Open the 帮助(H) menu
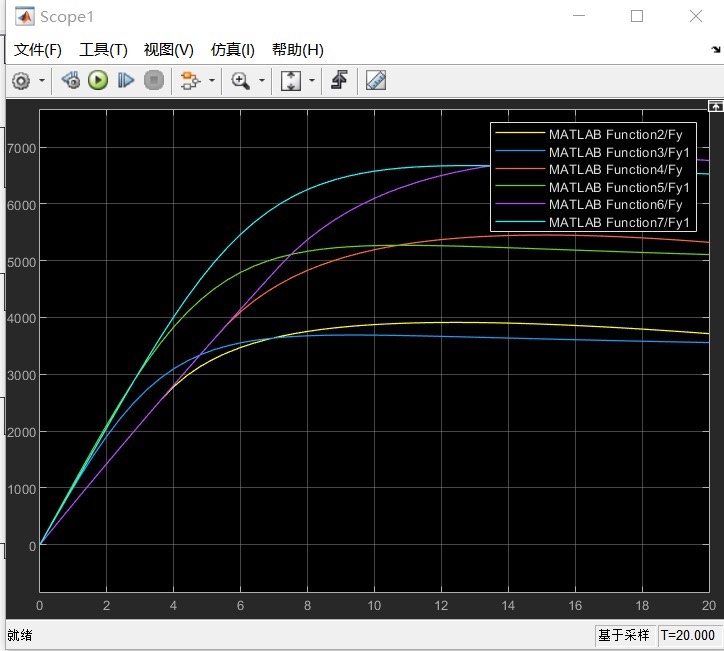Screen dimensions: 724x651 coord(298,49)
